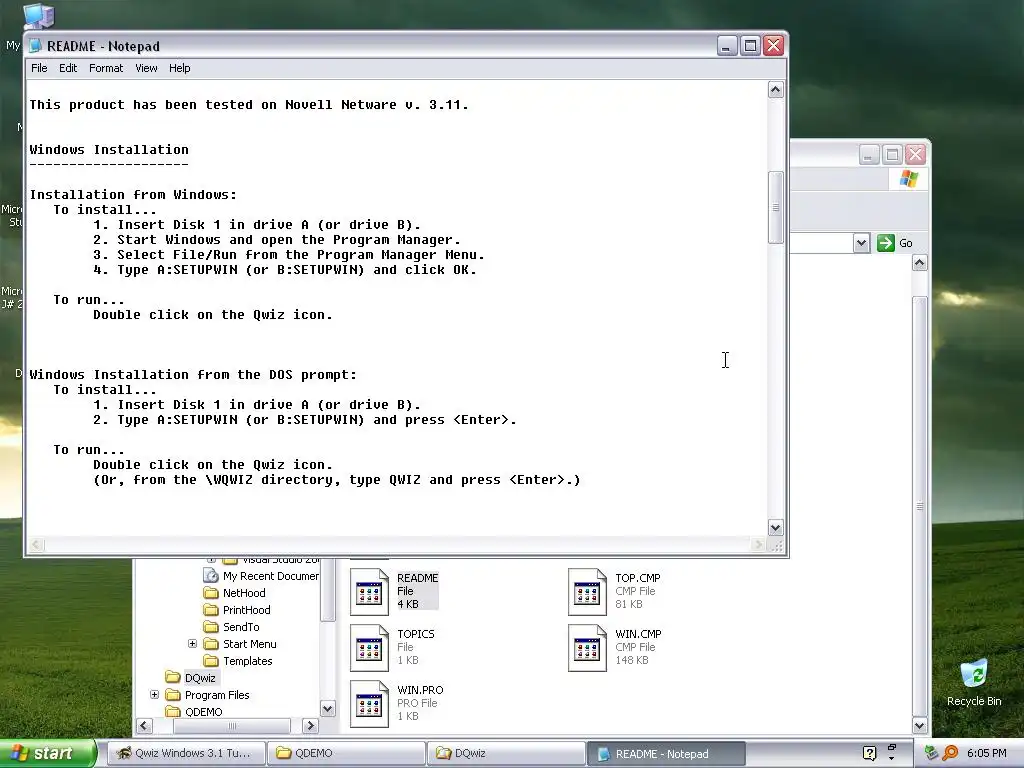Click folder tree horizontal scroll right arrow
Image resolution: width=1024 pixels, height=768 pixels.
coord(310,726)
